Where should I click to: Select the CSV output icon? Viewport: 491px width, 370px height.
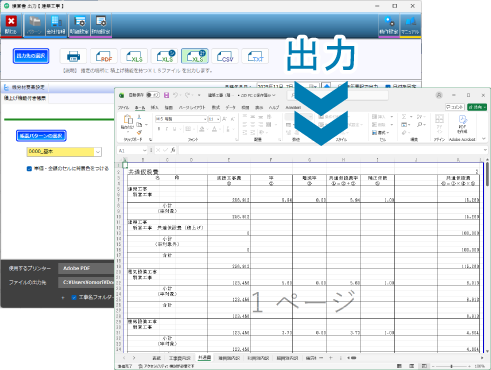coord(225,56)
